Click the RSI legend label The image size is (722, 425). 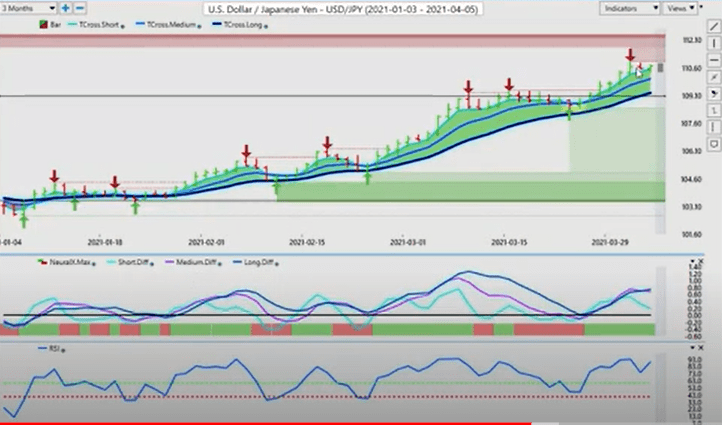click(54, 349)
